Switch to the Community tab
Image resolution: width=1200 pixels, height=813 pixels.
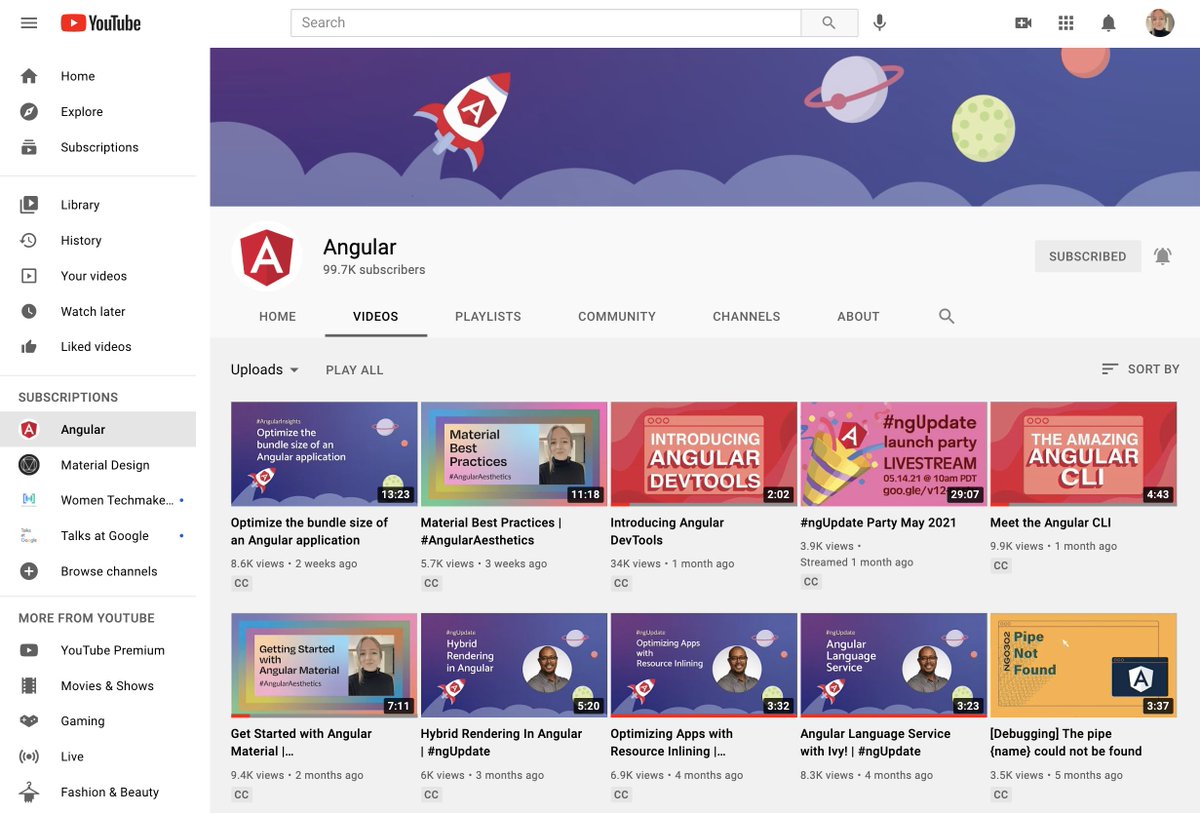pyautogui.click(x=616, y=316)
